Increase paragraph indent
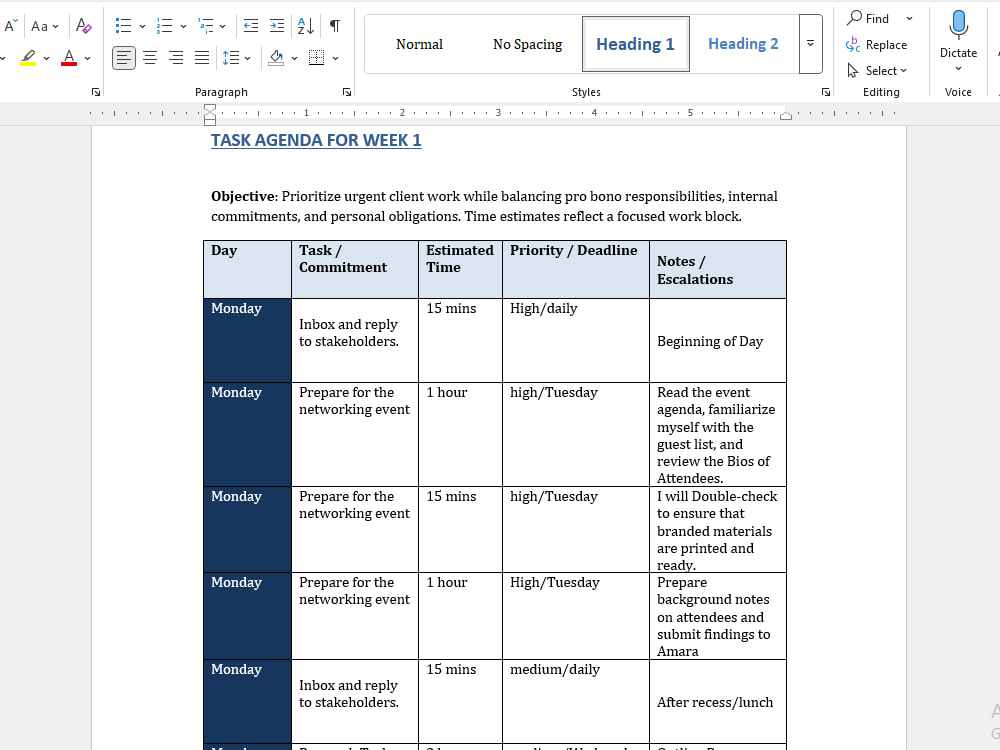 pos(277,26)
